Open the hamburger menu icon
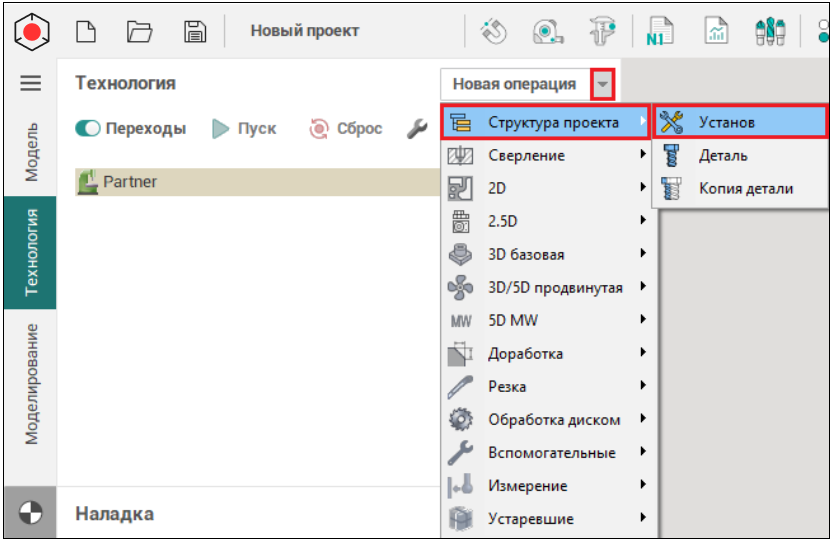Screen dimensions: 835x544 pos(31,84)
